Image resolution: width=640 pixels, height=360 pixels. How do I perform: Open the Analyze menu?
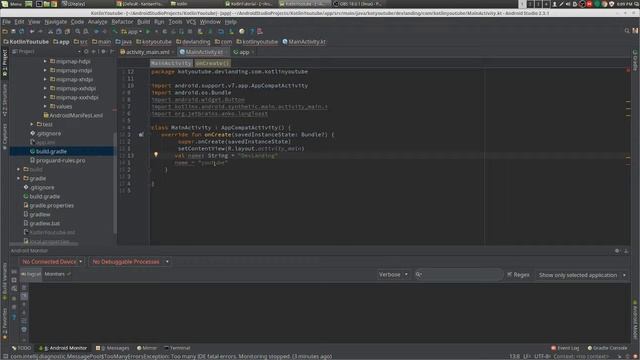(98, 22)
